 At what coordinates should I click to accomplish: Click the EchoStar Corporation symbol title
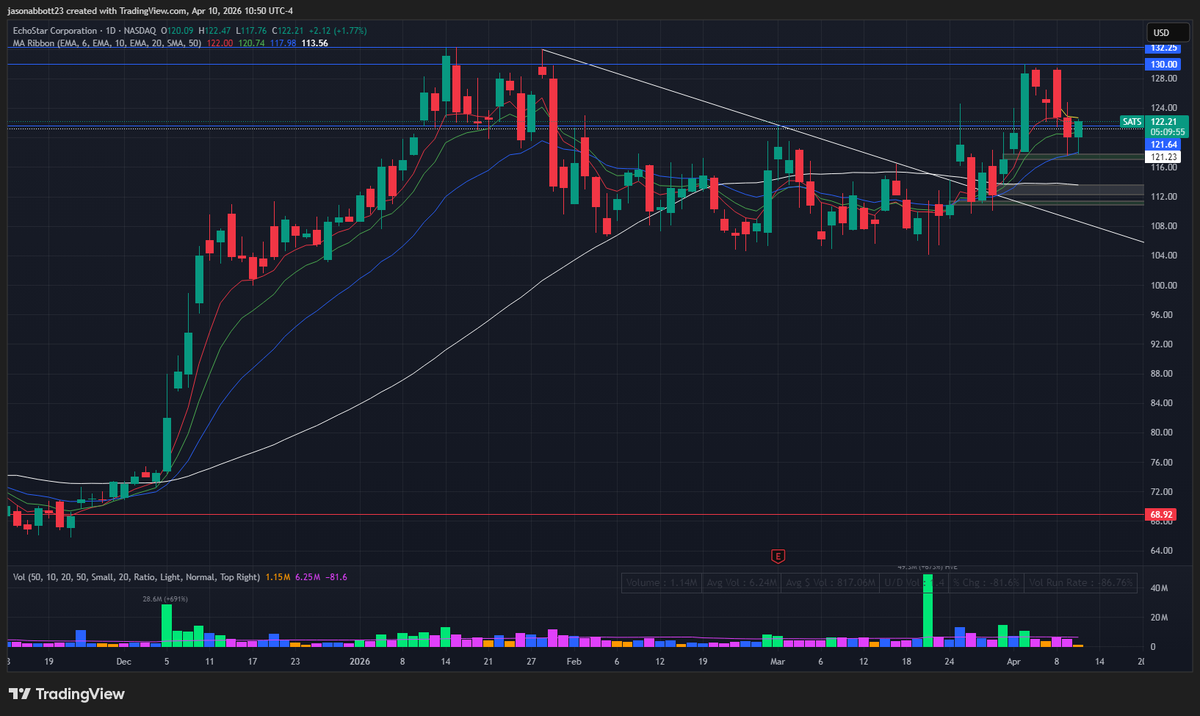56,32
